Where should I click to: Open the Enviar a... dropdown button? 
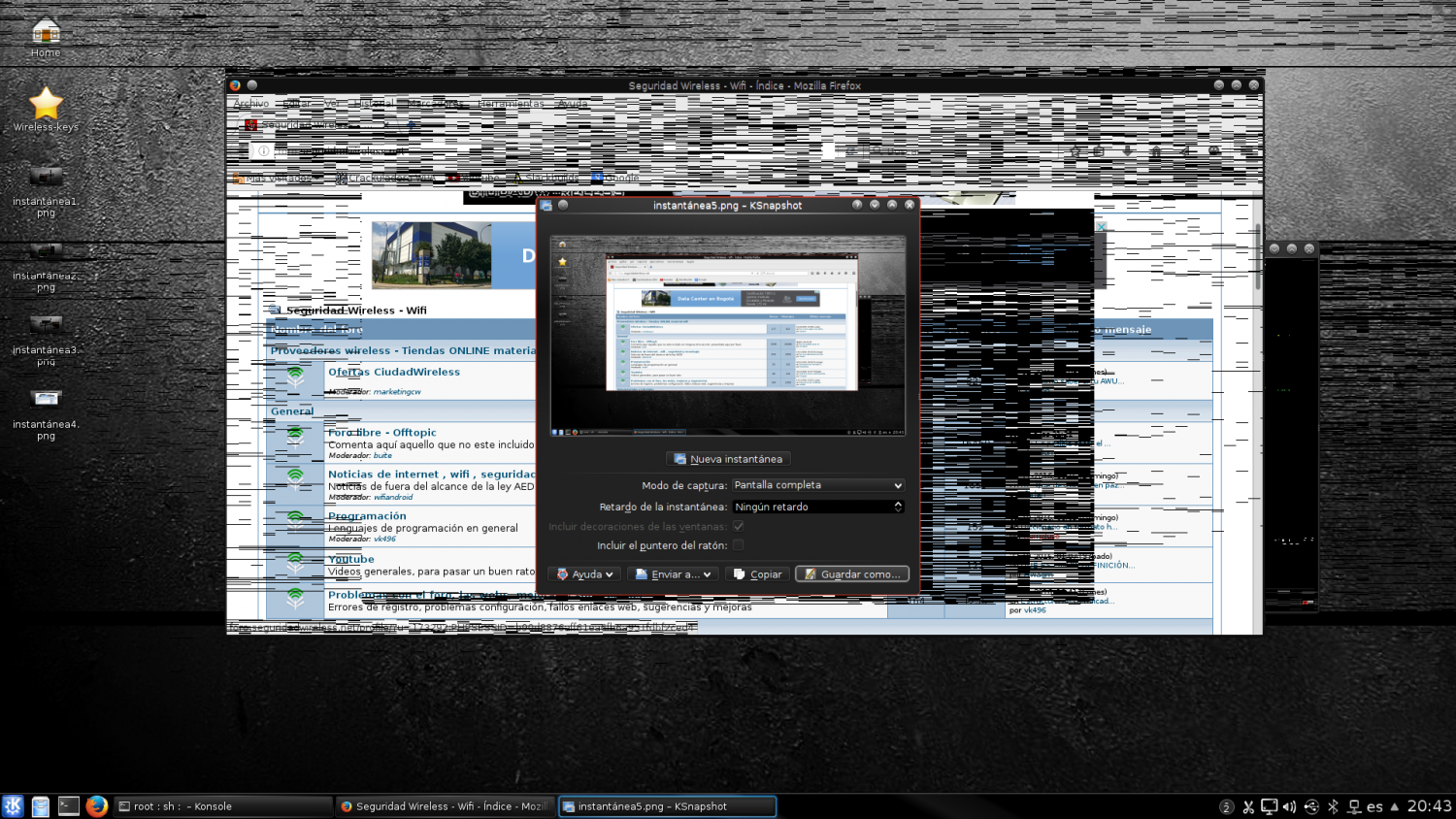pyautogui.click(x=673, y=574)
